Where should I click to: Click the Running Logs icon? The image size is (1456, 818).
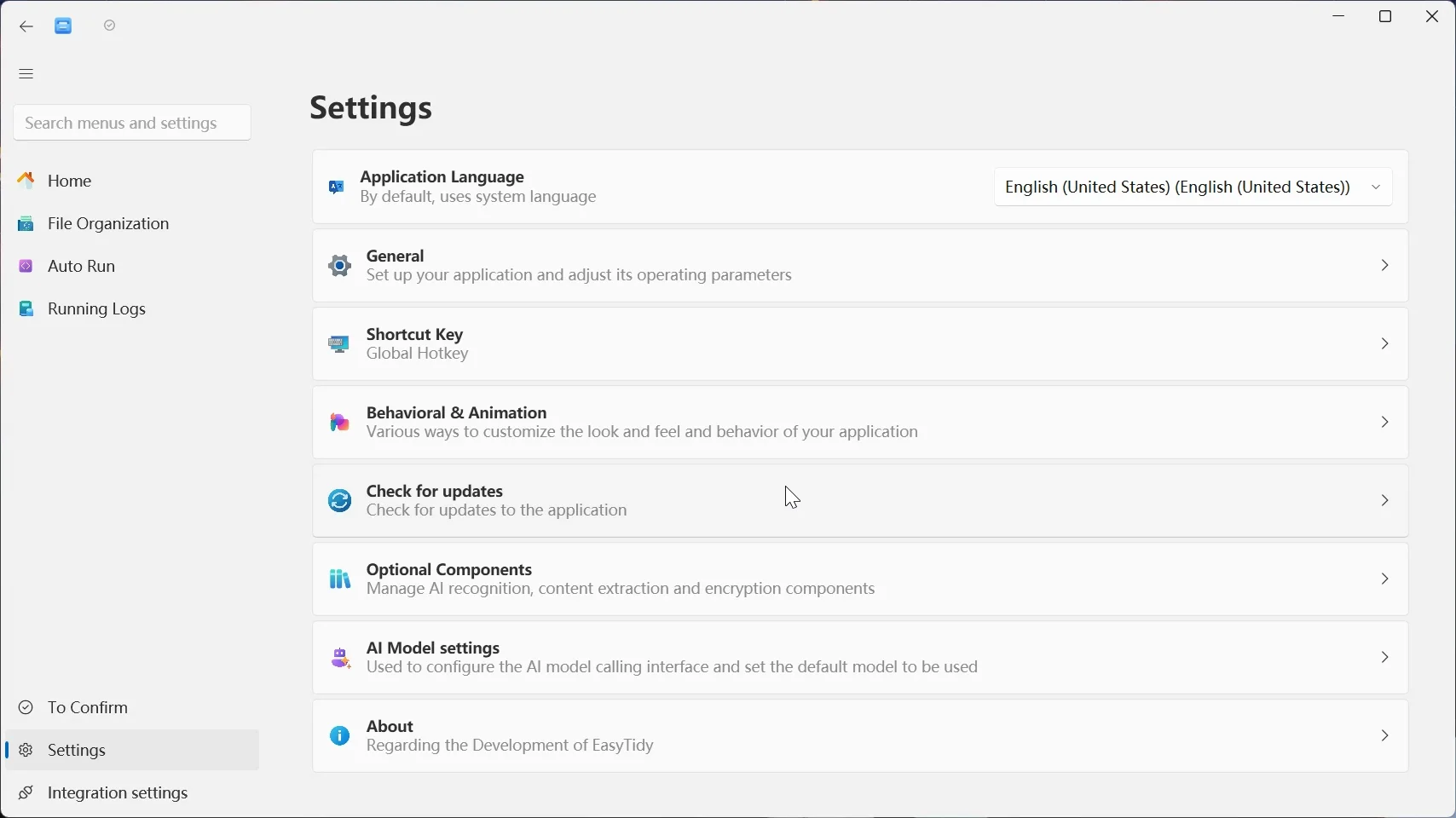click(26, 309)
